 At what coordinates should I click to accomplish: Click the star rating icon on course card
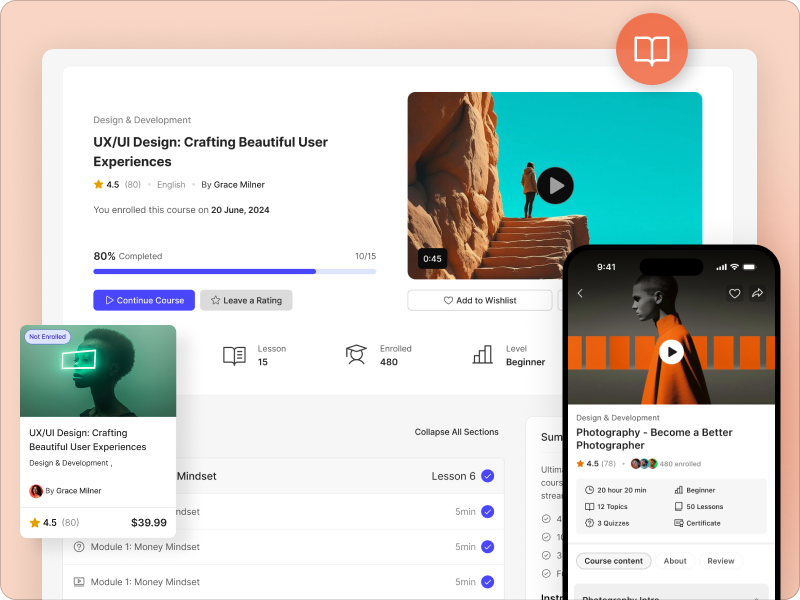[x=35, y=522]
